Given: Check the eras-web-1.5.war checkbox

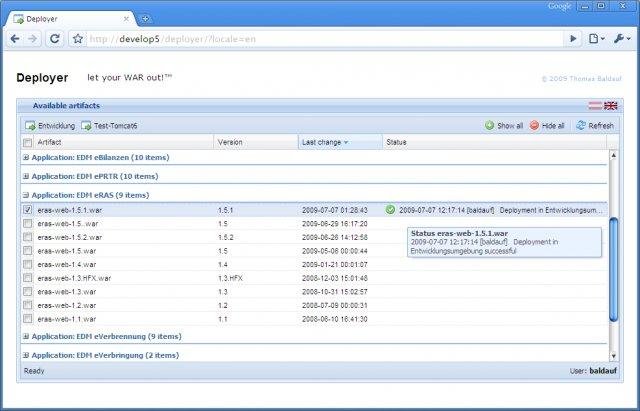Looking at the screenshot, I should coord(27,251).
